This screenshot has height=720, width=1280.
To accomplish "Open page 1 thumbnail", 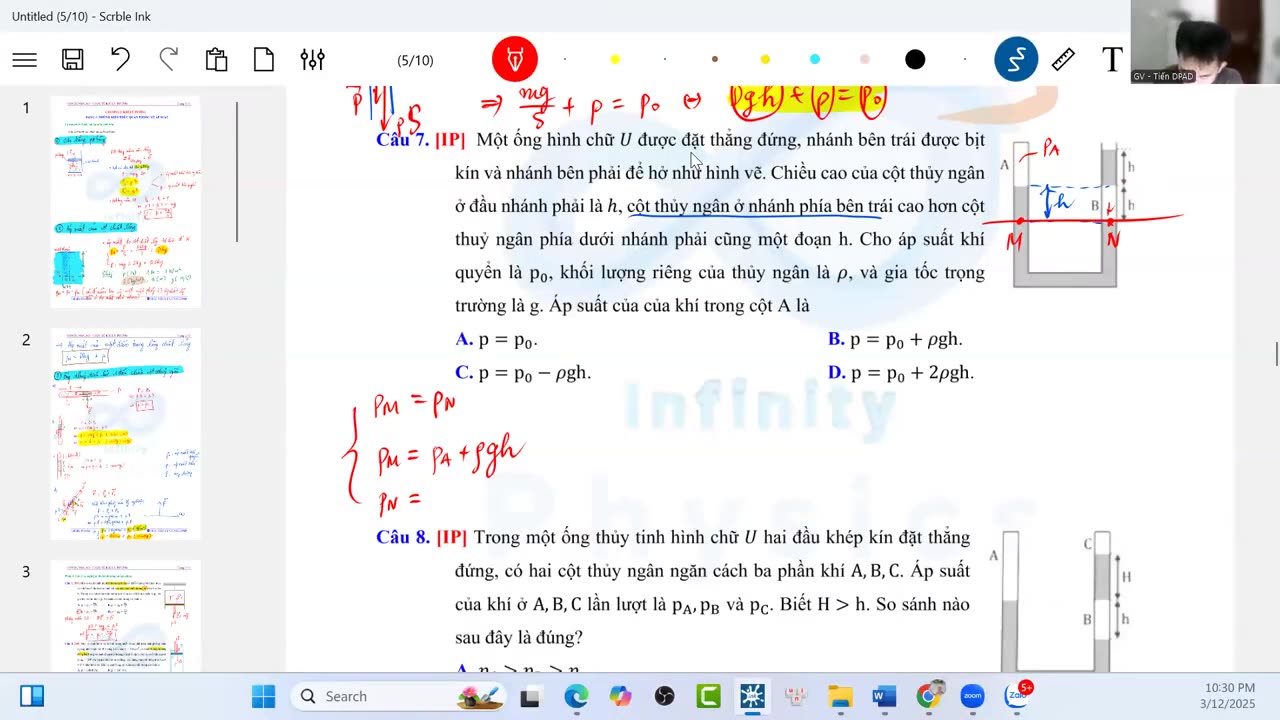I will click(126, 202).
